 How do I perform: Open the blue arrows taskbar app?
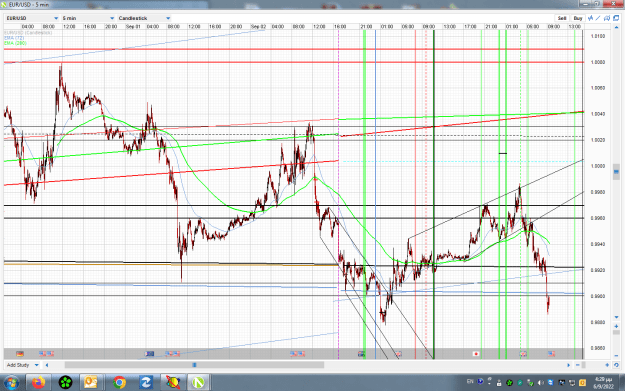tap(146, 383)
